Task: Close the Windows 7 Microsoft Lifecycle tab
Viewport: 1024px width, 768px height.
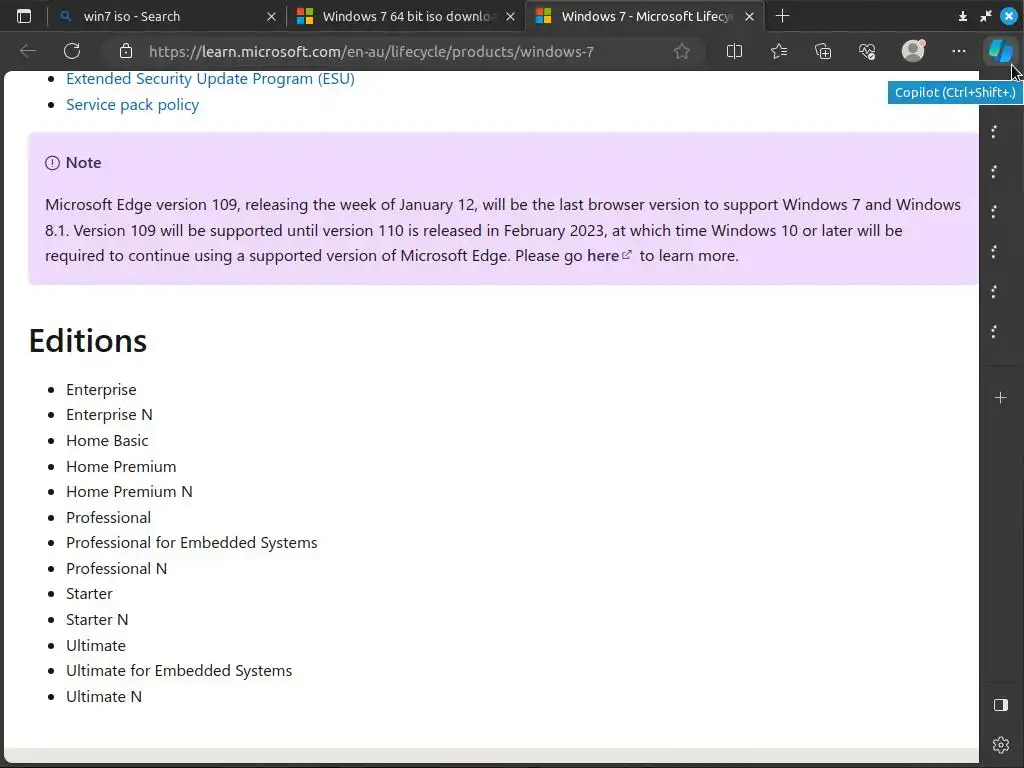Action: point(750,16)
